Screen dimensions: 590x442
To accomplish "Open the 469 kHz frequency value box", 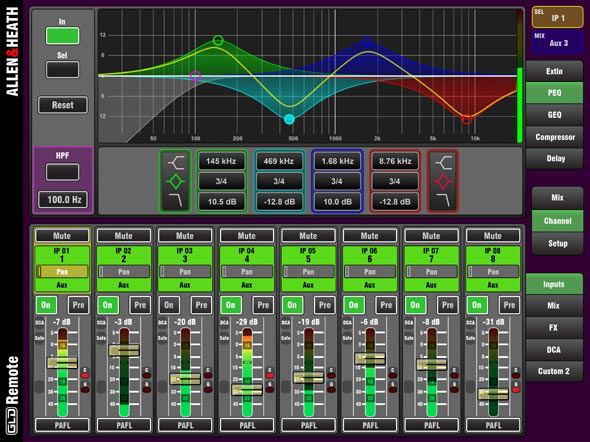I will point(279,161).
